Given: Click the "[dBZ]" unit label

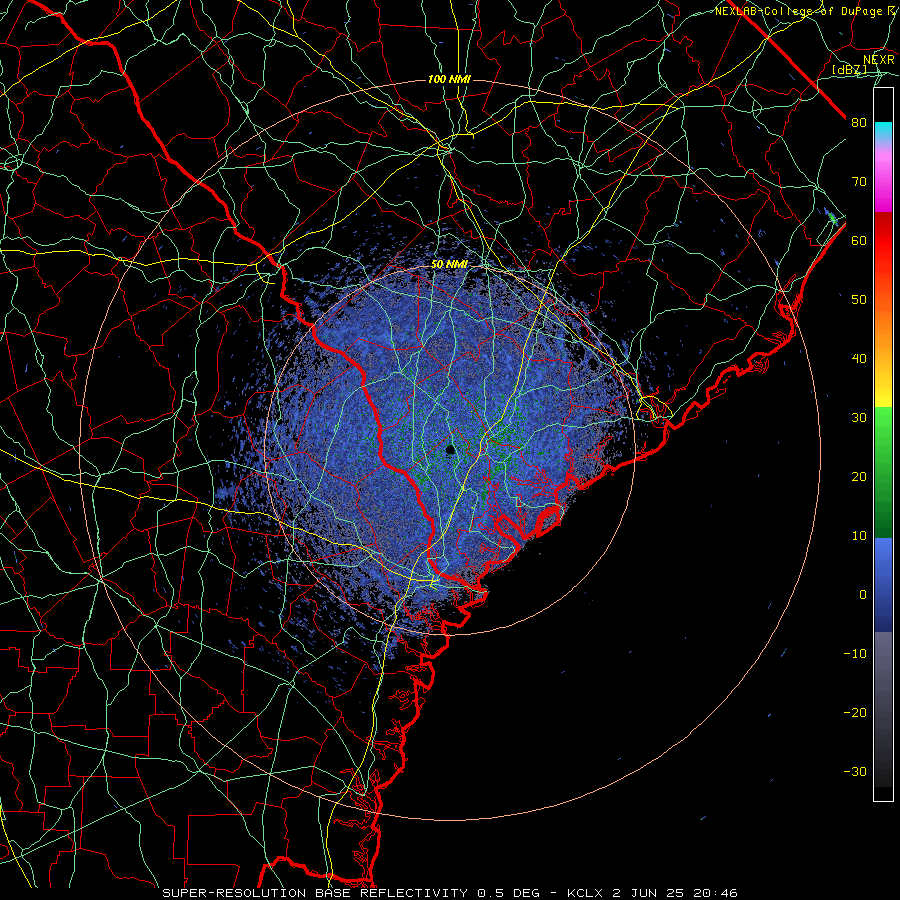Looking at the screenshot, I should pos(849,70).
